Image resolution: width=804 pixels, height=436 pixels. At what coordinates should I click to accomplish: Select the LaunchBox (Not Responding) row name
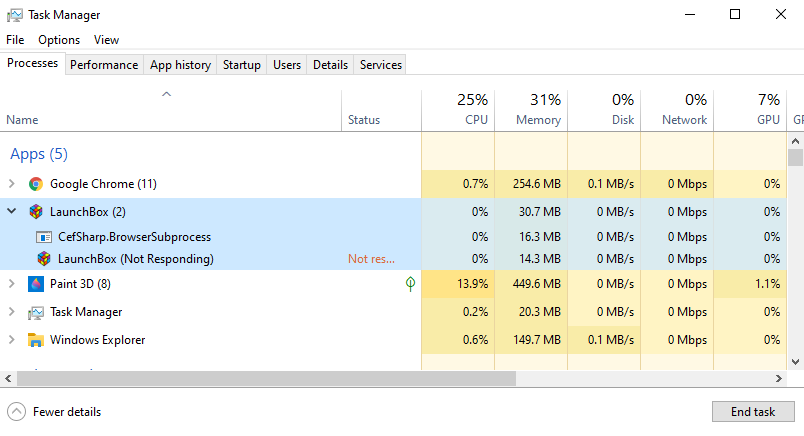136,259
